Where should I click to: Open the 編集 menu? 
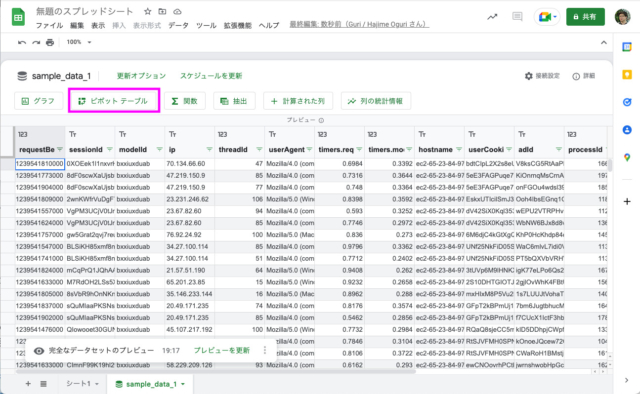pos(77,25)
